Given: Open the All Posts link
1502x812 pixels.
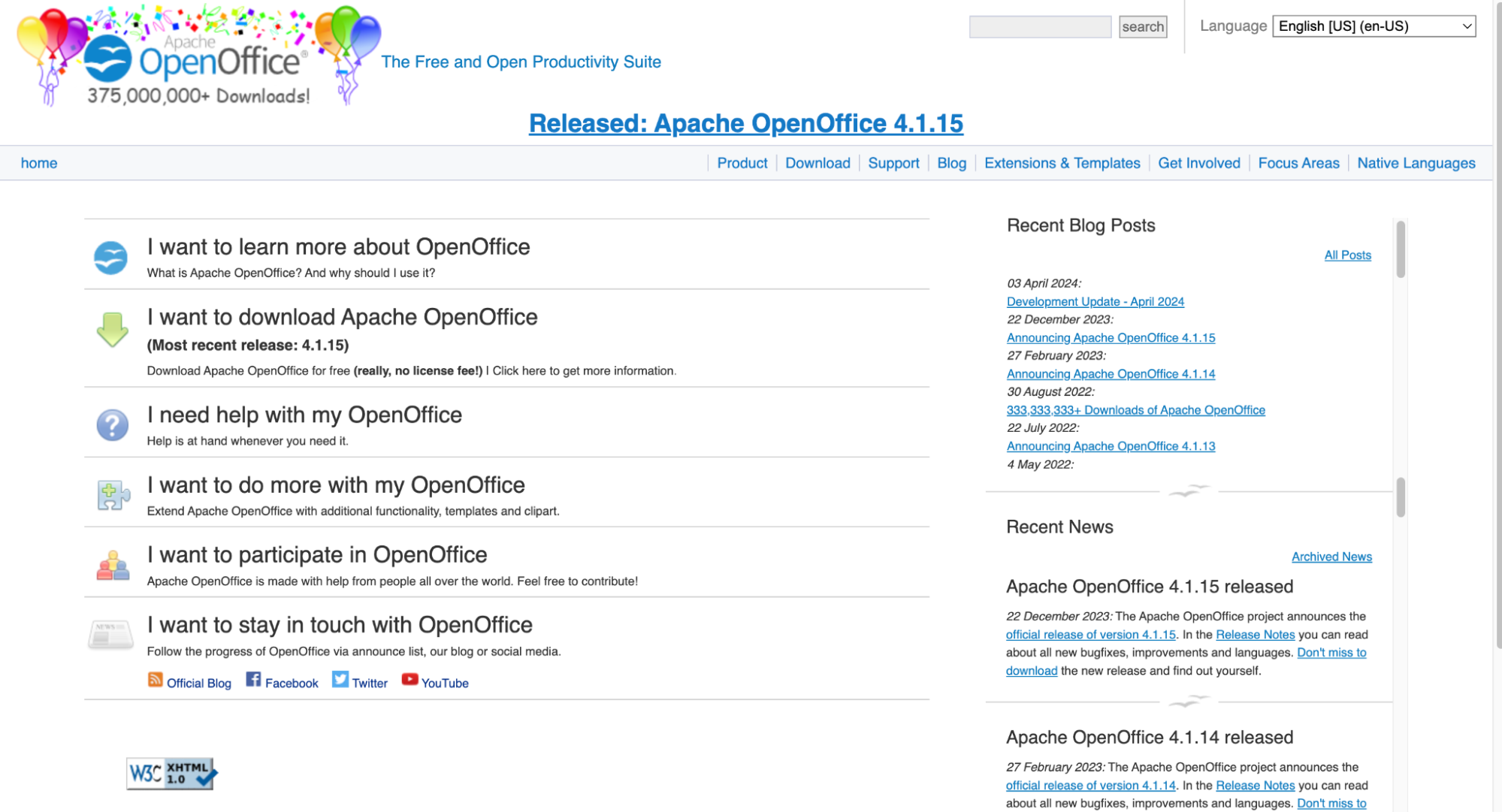Looking at the screenshot, I should [1347, 255].
